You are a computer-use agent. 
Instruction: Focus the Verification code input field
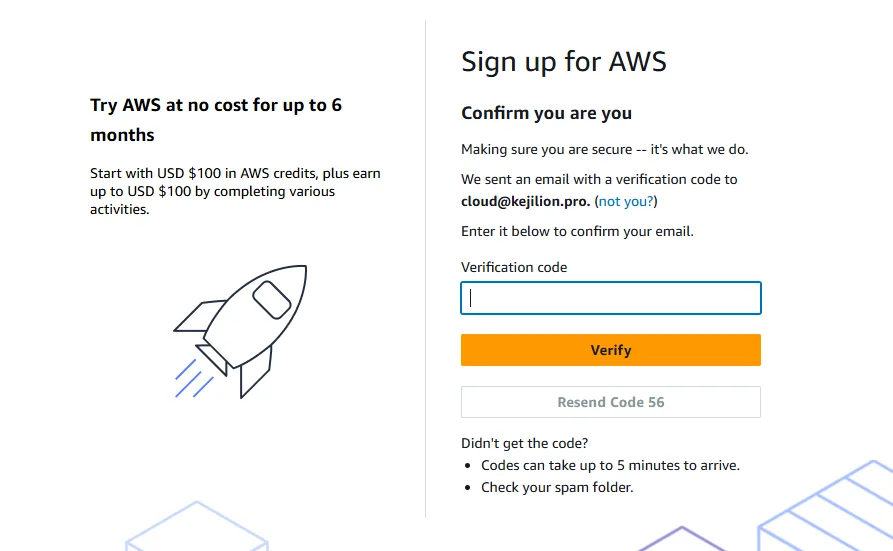click(610, 298)
